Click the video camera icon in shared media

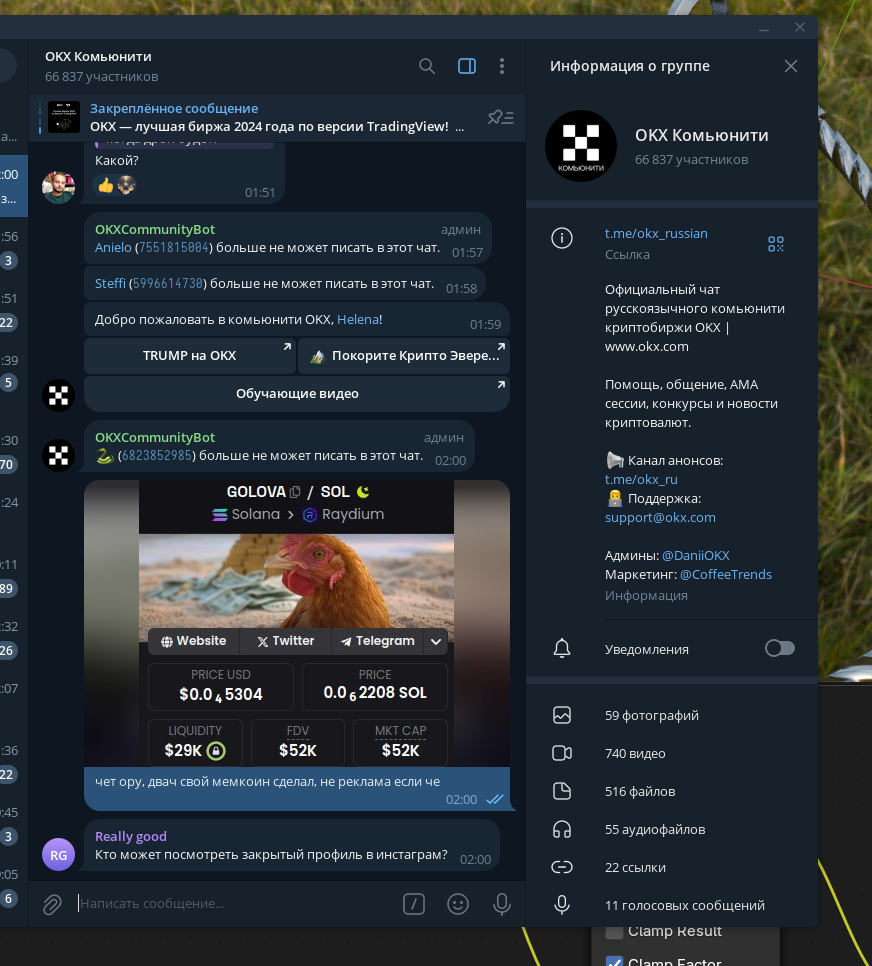(561, 753)
